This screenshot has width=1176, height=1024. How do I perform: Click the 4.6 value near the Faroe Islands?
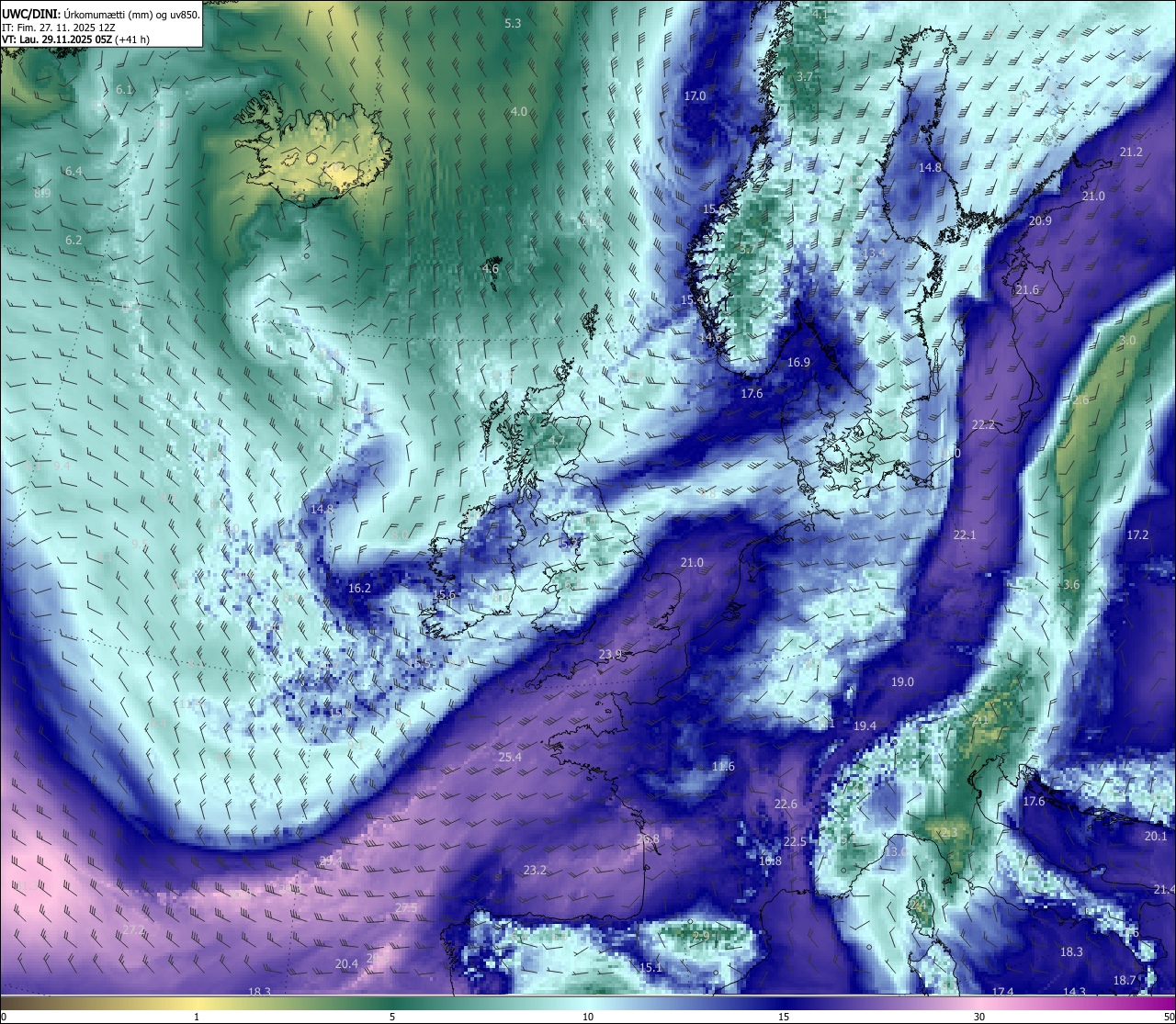coord(491,269)
